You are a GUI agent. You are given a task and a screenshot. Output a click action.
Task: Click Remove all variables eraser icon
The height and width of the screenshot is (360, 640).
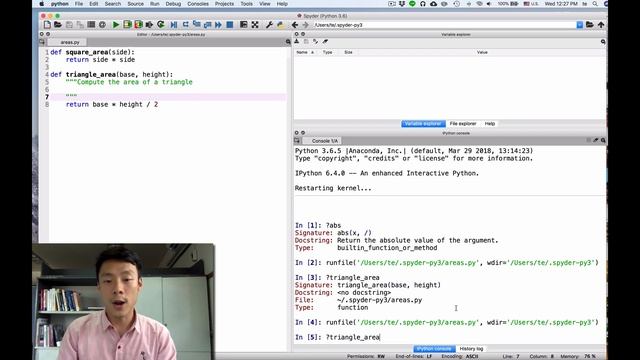(325, 42)
